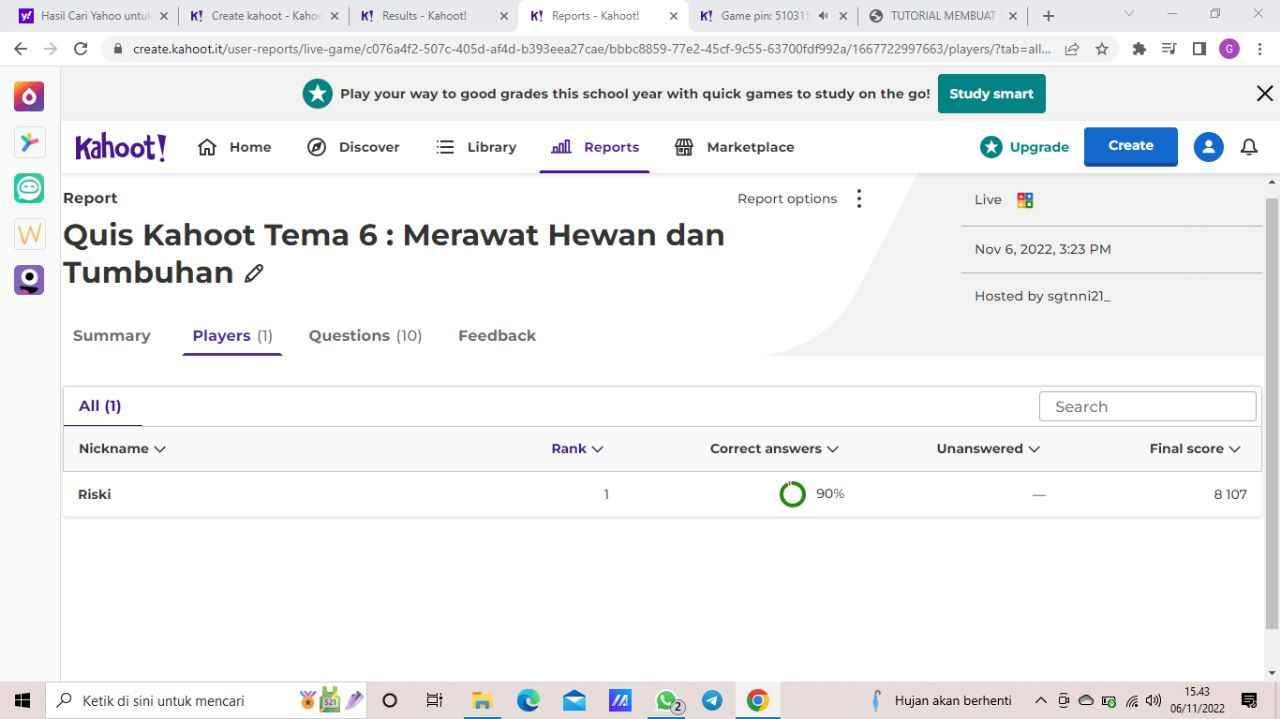Sort by Rank column

tap(578, 449)
